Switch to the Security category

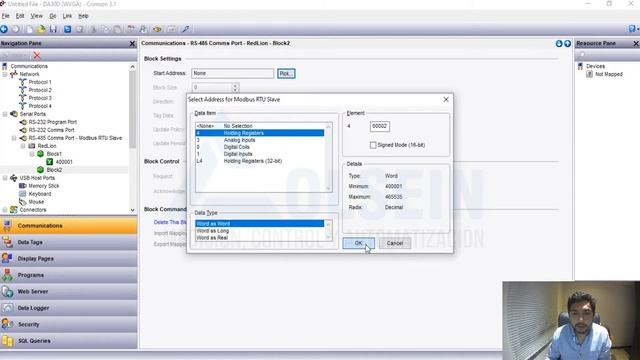(x=69, y=324)
